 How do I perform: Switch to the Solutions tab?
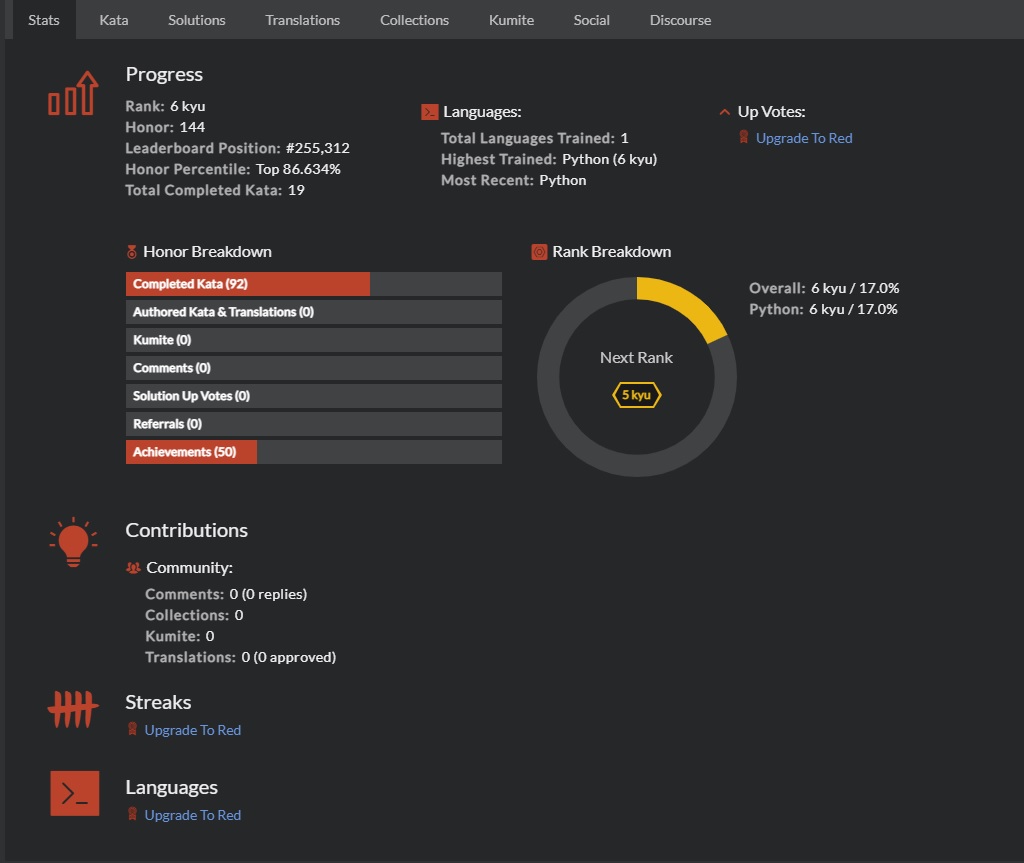pos(197,20)
